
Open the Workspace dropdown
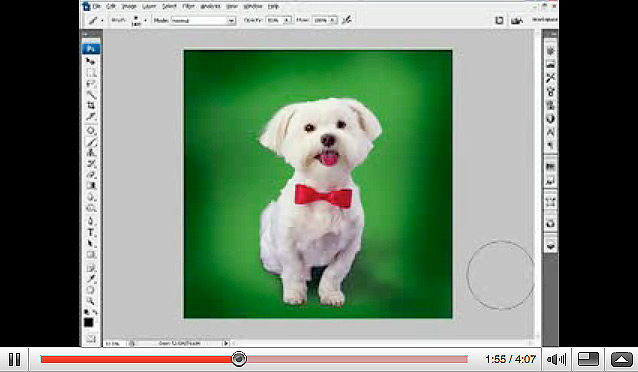[545, 20]
